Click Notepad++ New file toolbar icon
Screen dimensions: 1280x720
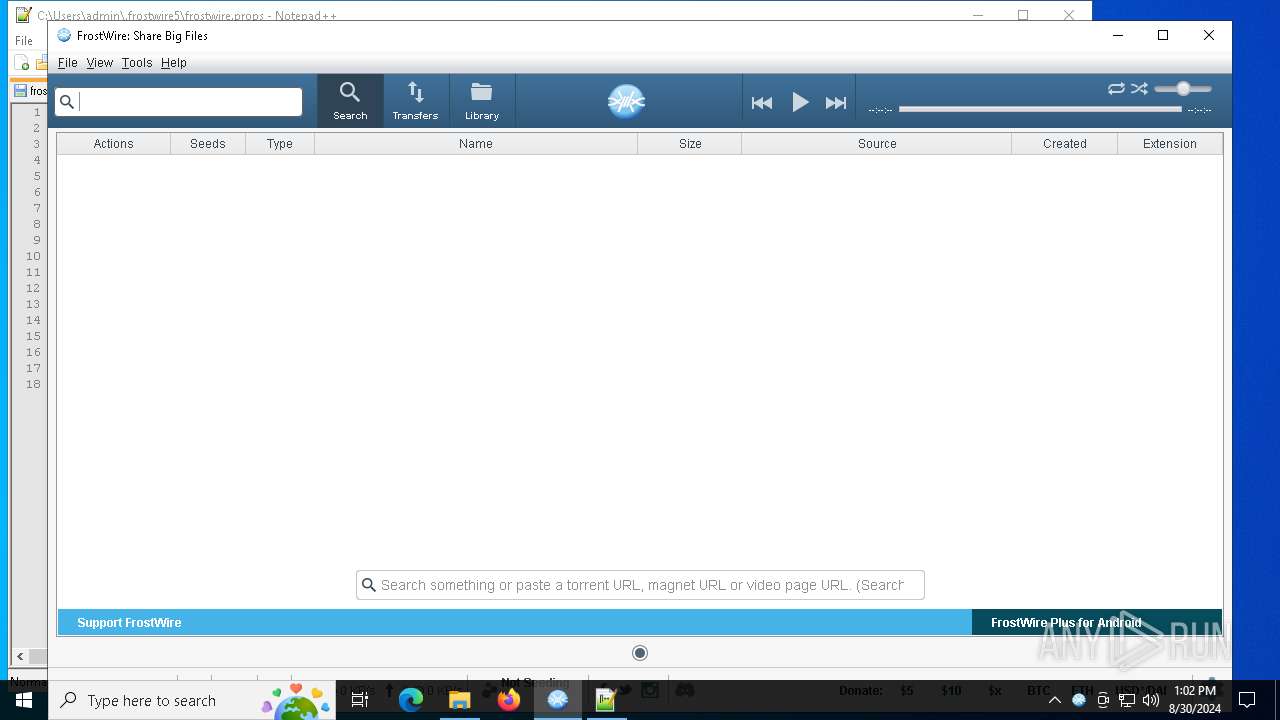[22, 64]
